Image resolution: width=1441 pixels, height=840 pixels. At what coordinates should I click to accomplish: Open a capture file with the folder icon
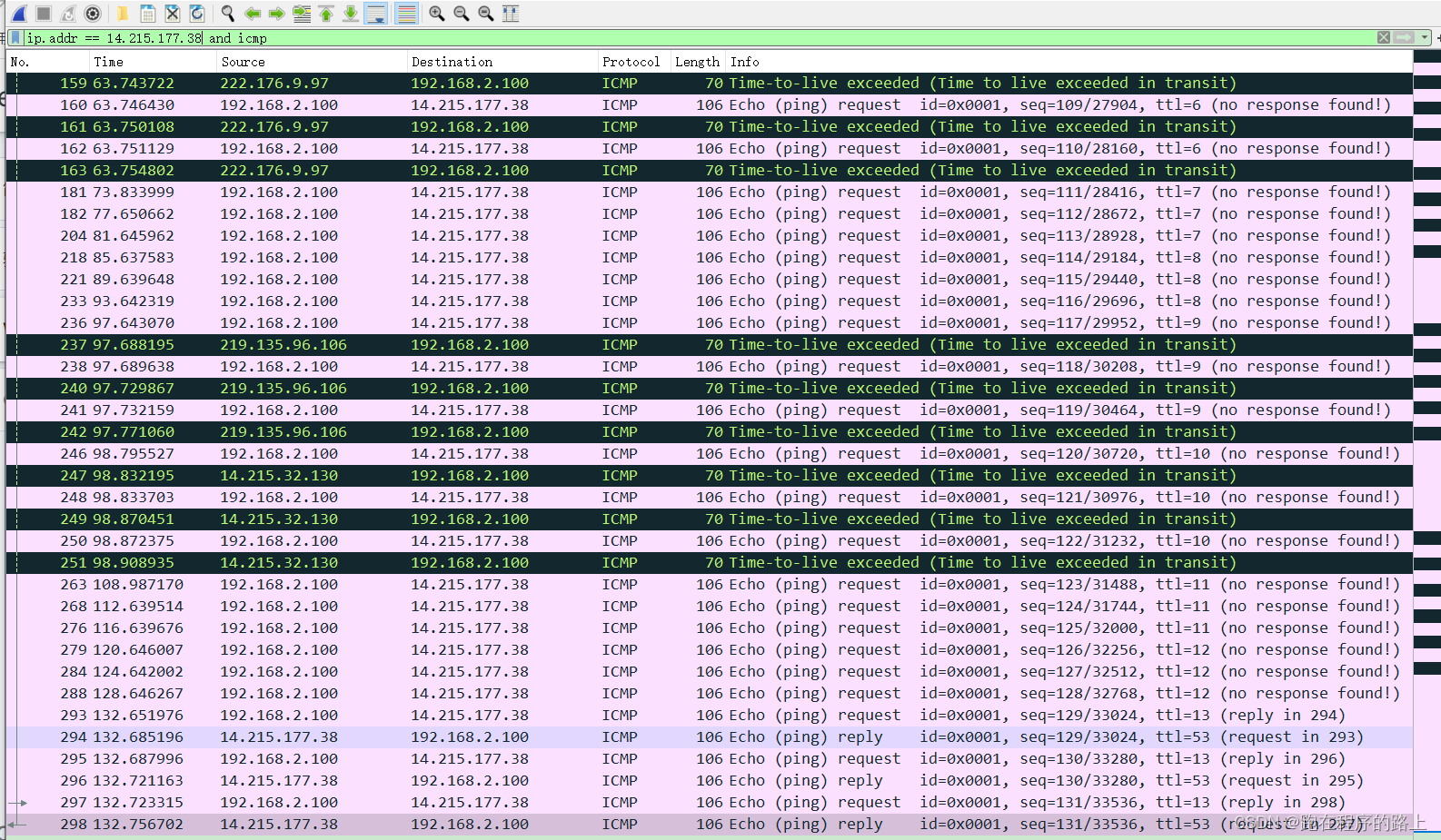click(123, 14)
